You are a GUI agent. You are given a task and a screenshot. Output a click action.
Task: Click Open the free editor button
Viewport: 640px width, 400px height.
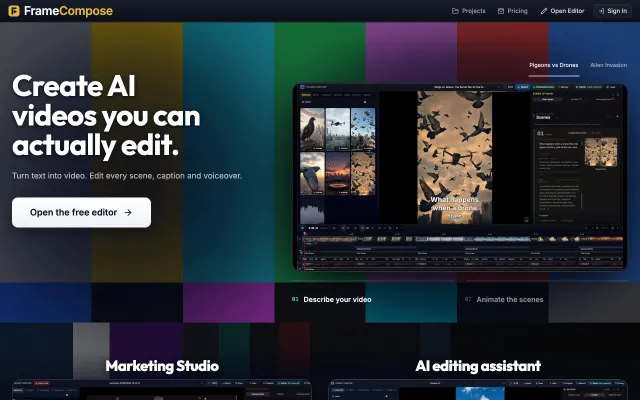(81, 212)
